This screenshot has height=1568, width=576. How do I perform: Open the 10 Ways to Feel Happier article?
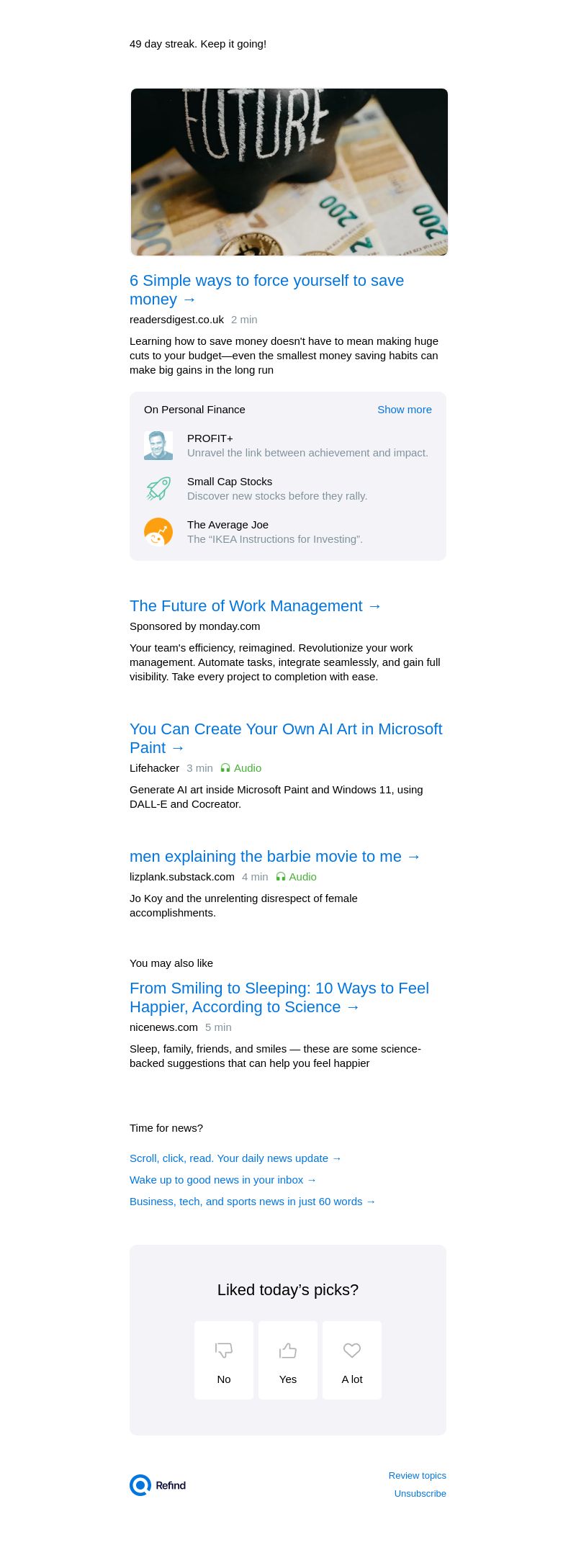tap(279, 997)
